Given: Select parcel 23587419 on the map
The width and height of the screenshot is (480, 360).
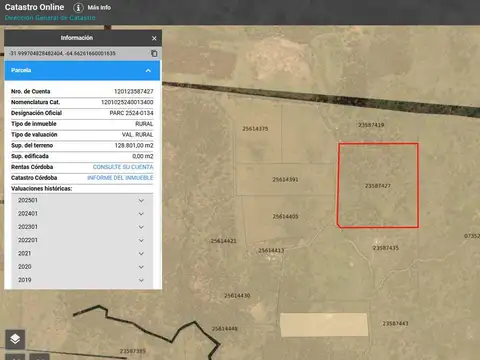Looking at the screenshot, I should (x=371, y=125).
